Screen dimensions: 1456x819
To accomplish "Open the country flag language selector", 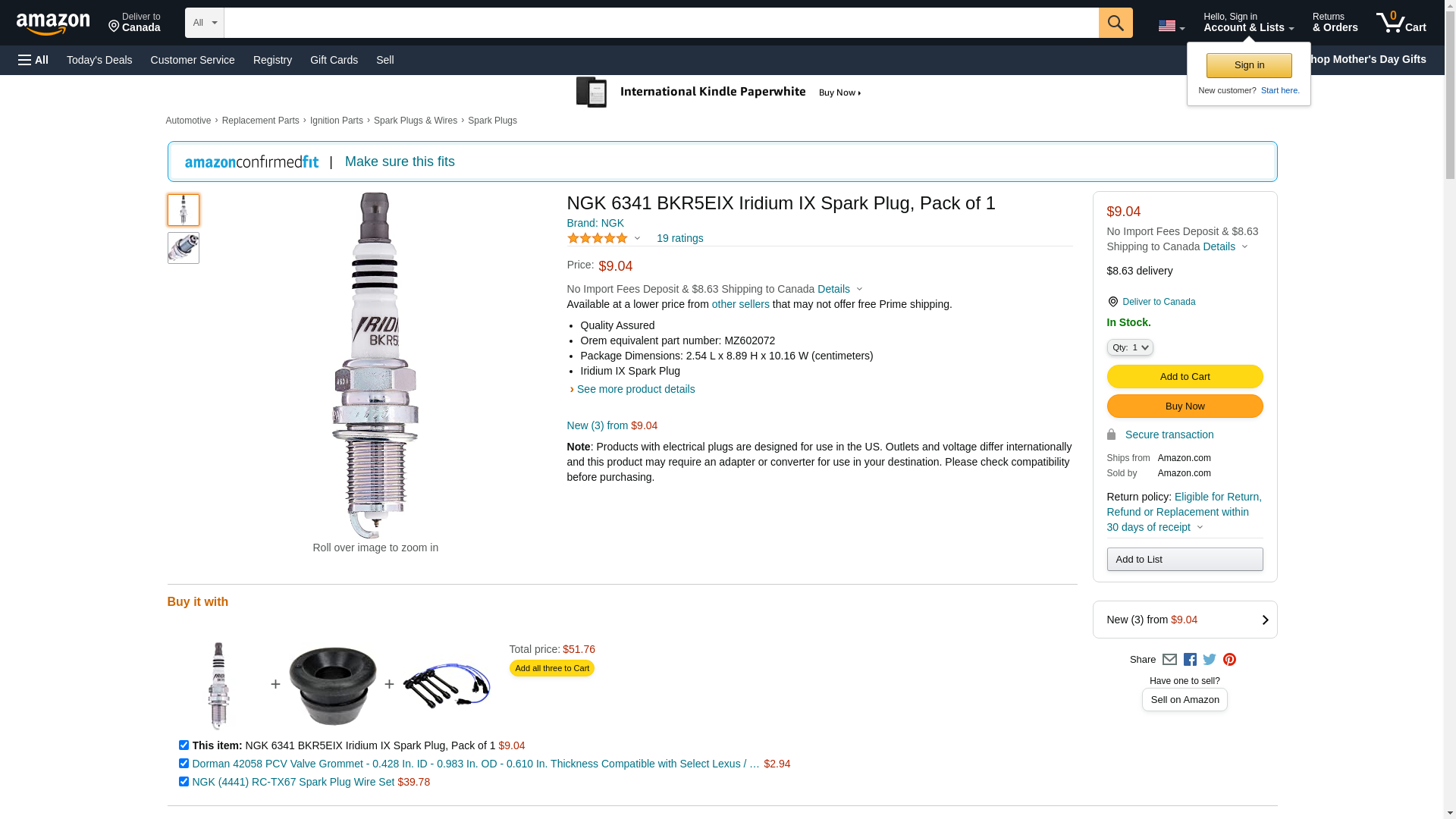I will click(1171, 27).
